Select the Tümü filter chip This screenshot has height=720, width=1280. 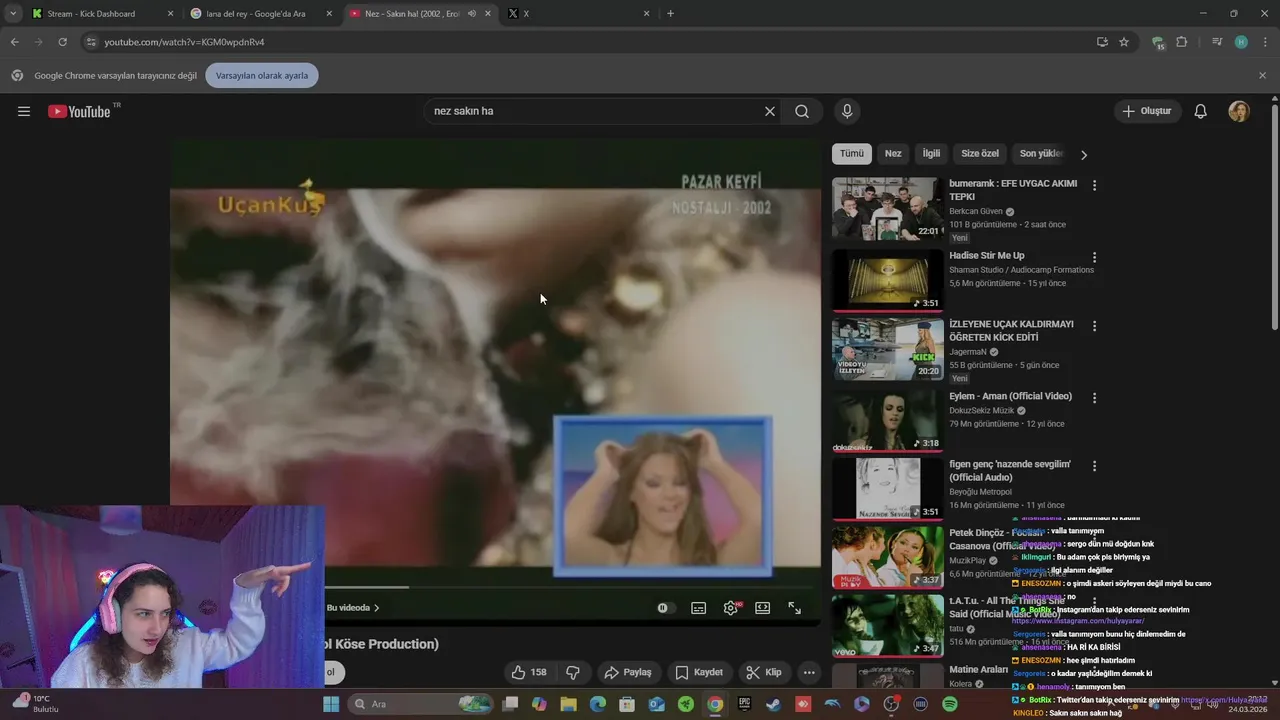[852, 154]
